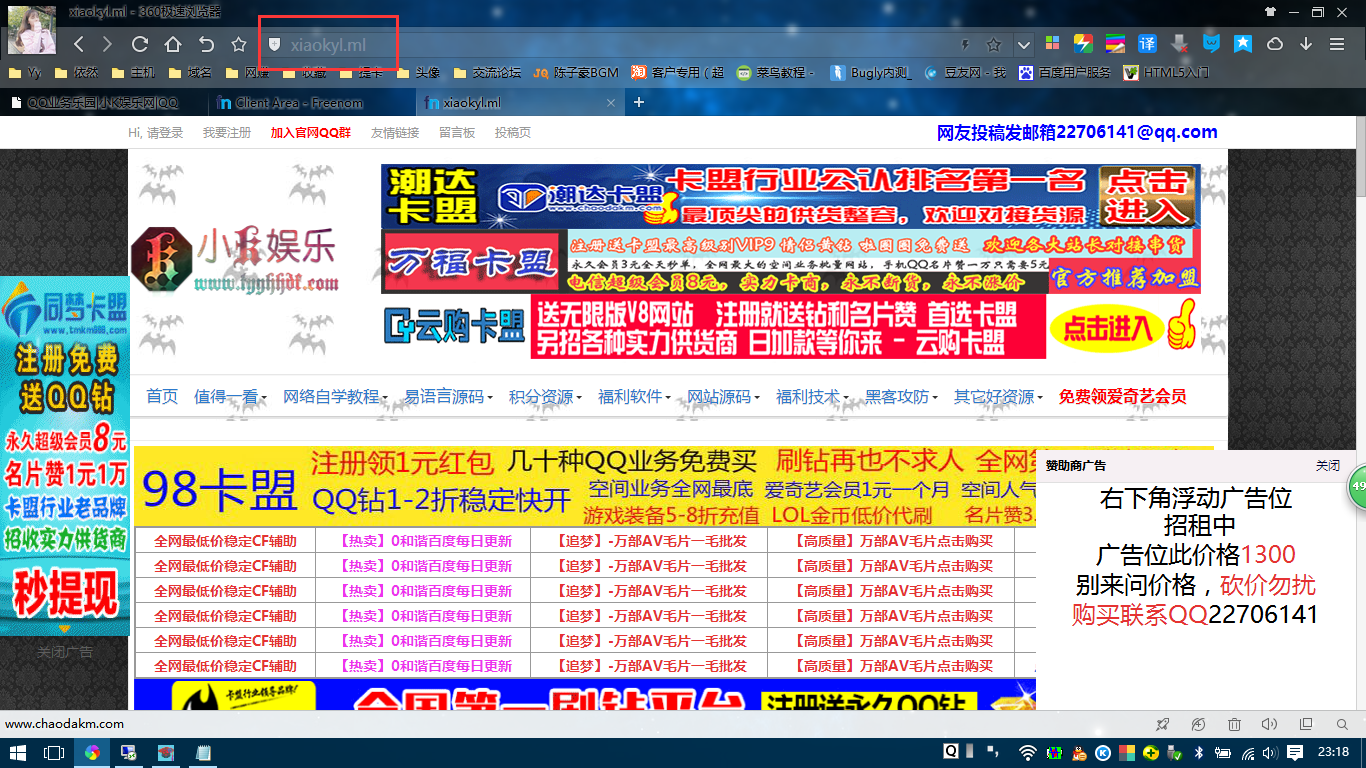The width and height of the screenshot is (1366, 768).
Task: Click 免费领爱奇艺会员 nav link
Action: click(1123, 396)
